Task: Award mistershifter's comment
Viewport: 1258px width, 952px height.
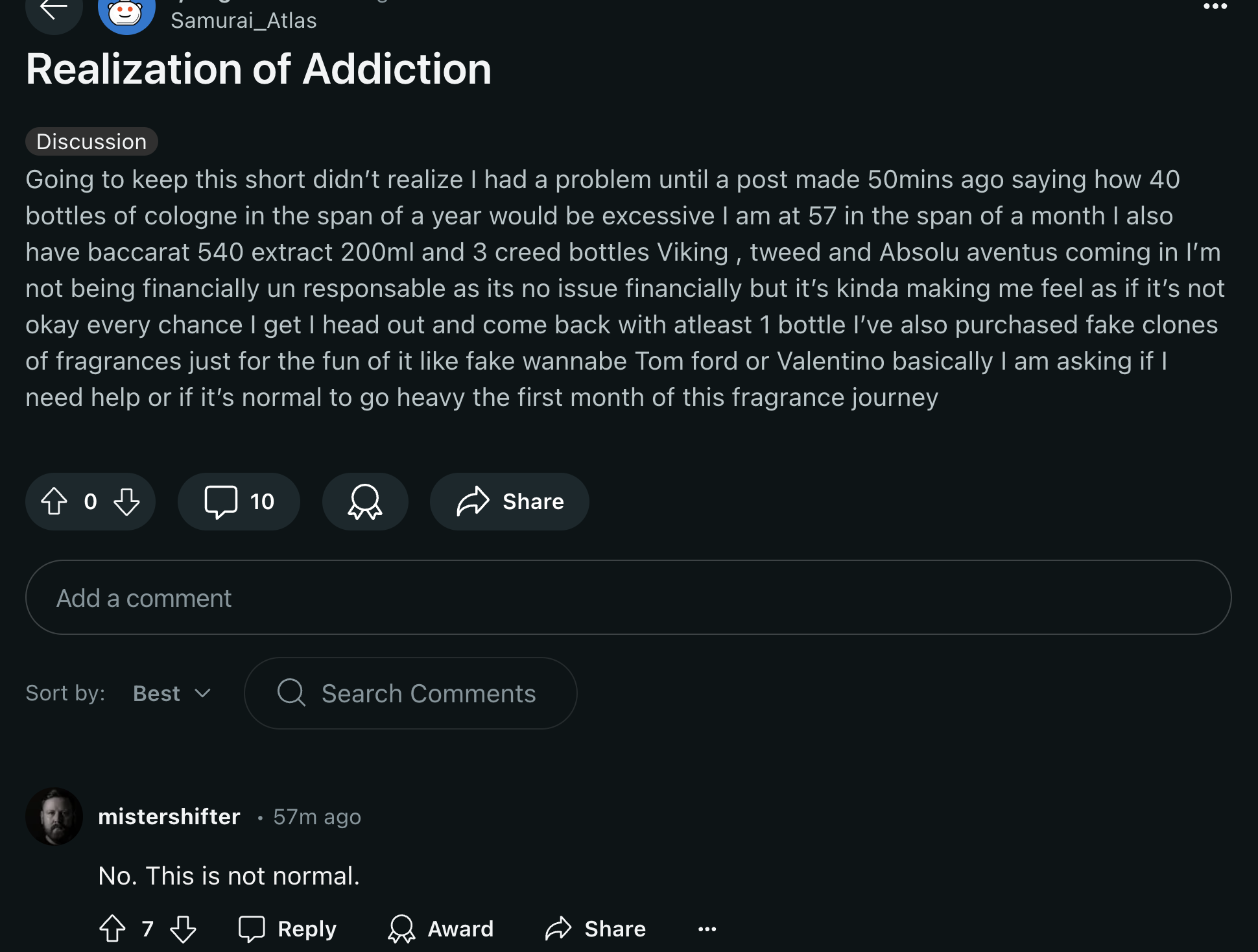Action: 440,929
